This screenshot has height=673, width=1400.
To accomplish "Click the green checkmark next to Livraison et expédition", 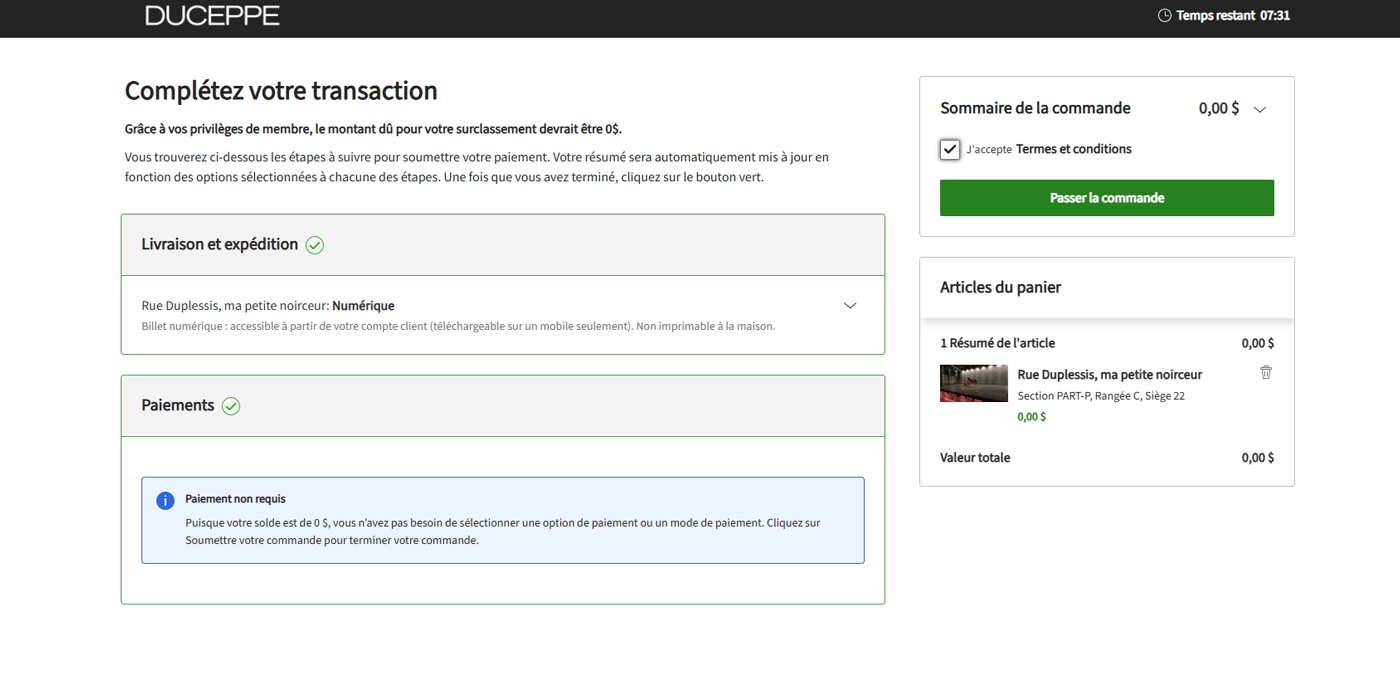I will pos(315,245).
